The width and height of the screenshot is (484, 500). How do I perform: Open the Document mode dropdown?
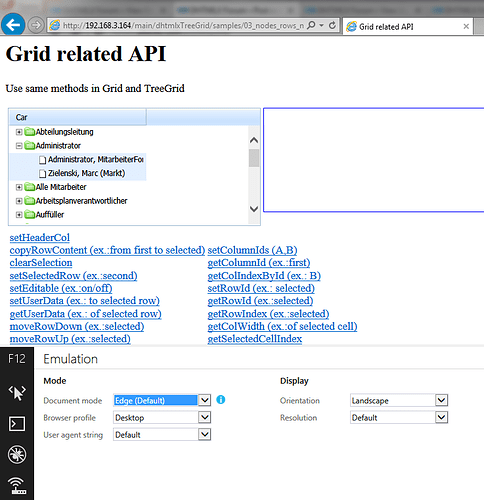click(x=204, y=400)
